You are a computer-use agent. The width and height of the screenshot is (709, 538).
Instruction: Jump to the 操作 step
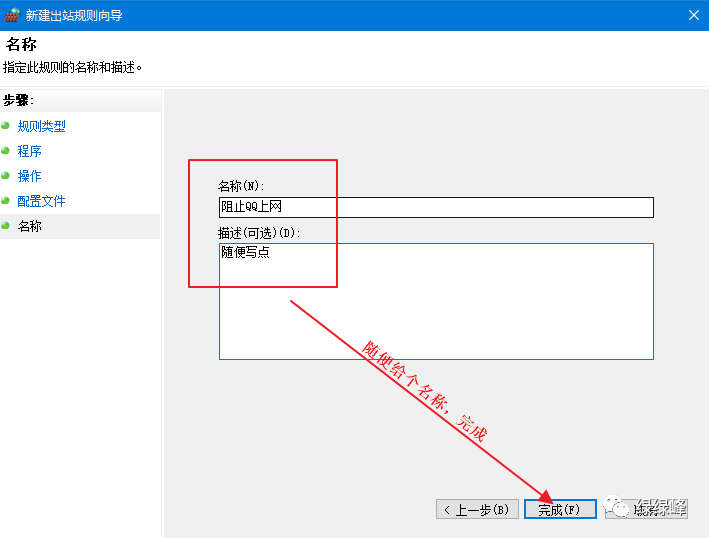click(29, 176)
